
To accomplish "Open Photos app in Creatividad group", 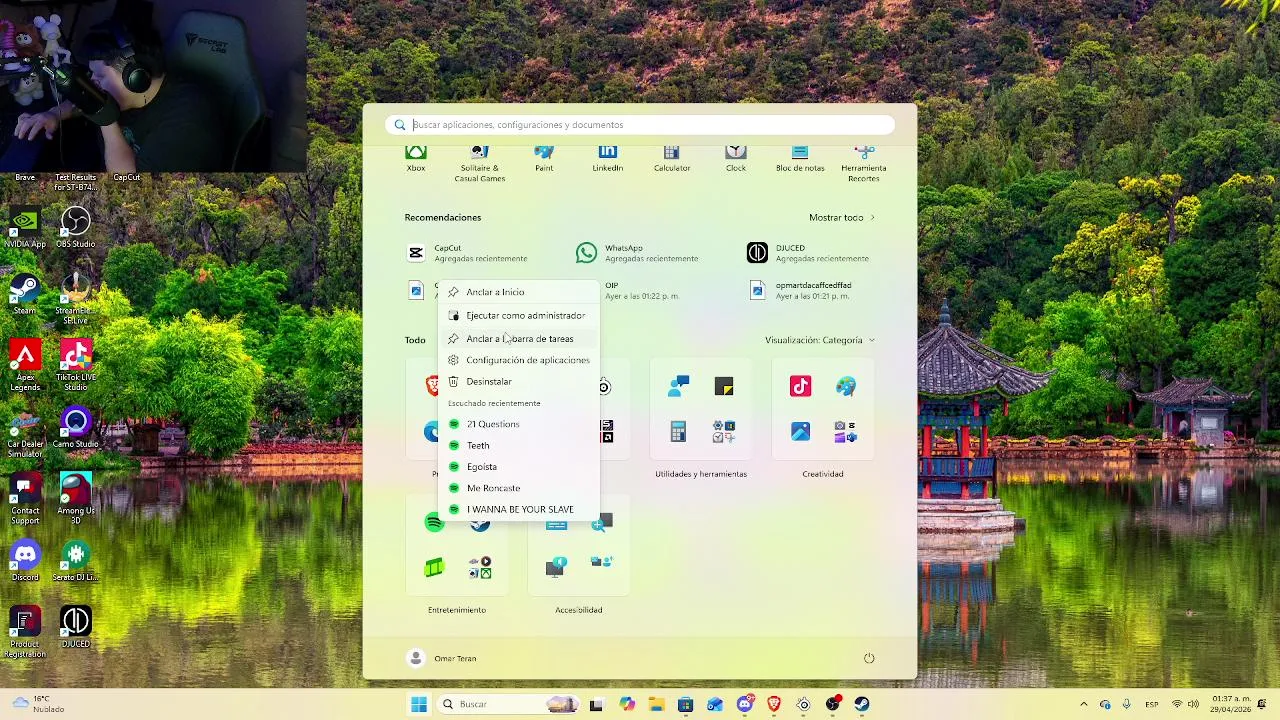I will [800, 432].
